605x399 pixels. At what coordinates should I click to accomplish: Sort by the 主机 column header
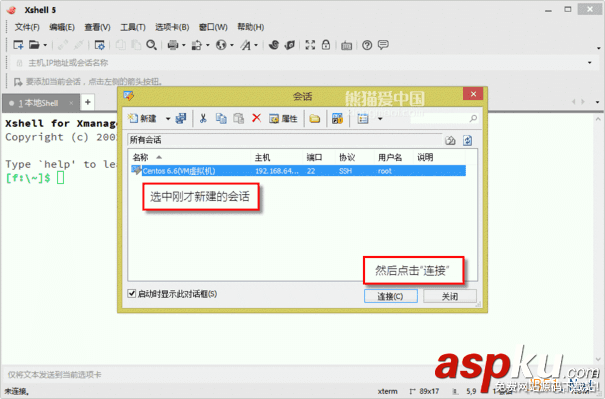point(277,157)
